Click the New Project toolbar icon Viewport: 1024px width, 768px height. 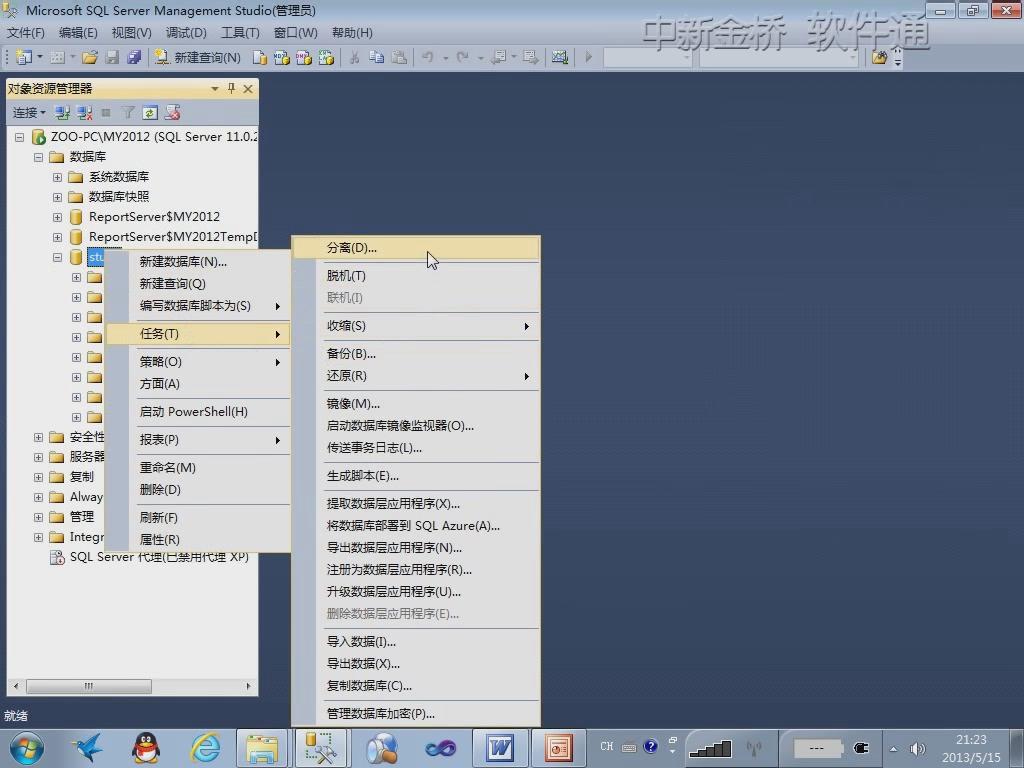pyautogui.click(x=24, y=57)
